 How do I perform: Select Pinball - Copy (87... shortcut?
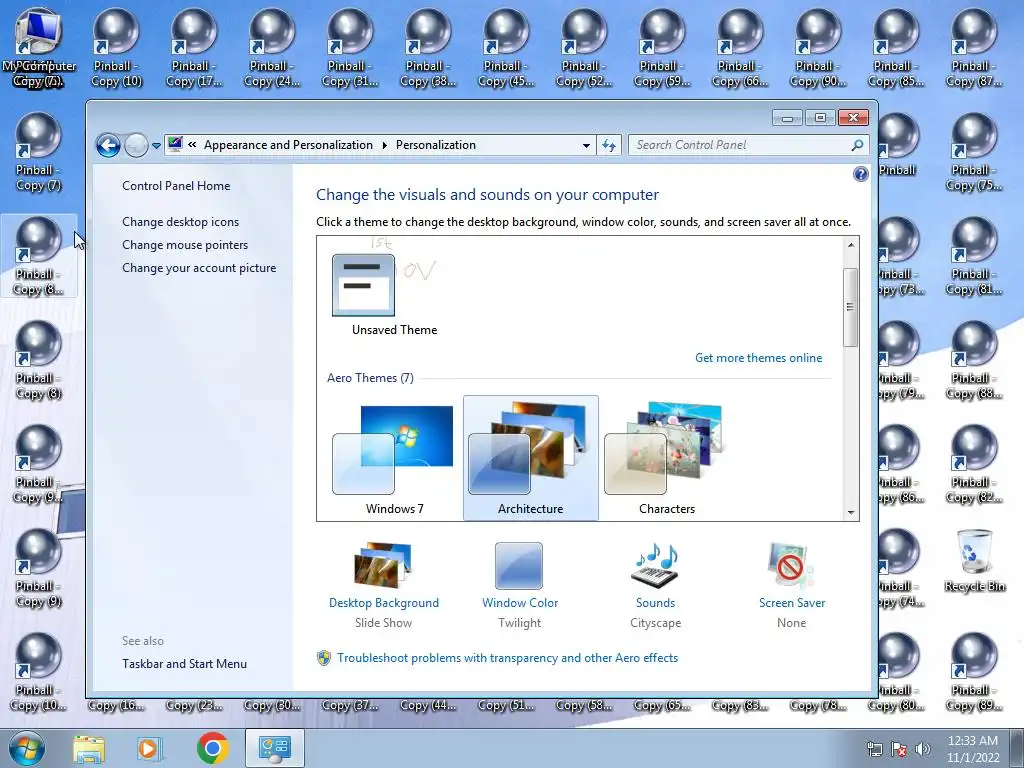(974, 47)
